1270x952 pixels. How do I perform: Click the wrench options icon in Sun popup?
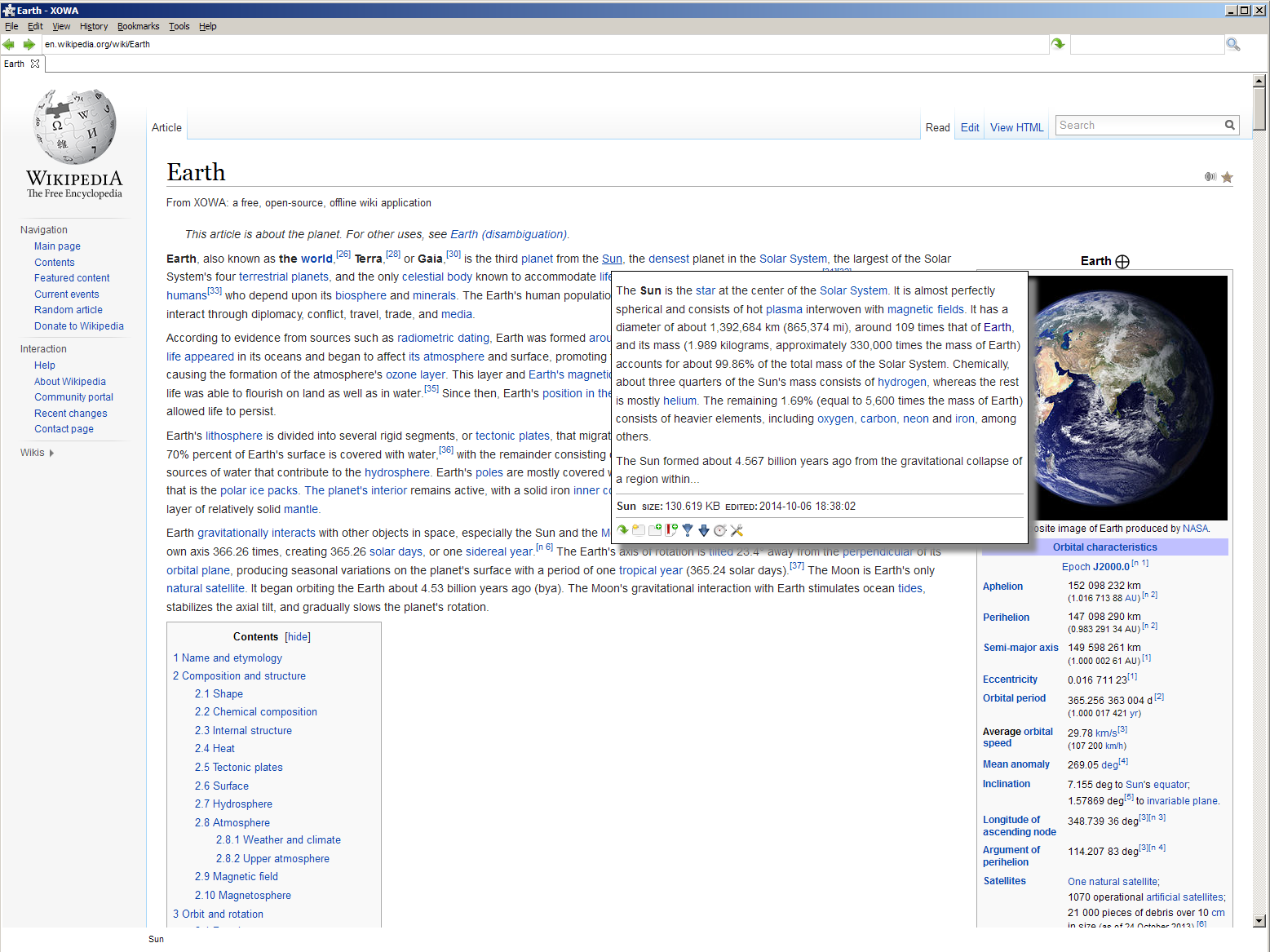point(737,530)
